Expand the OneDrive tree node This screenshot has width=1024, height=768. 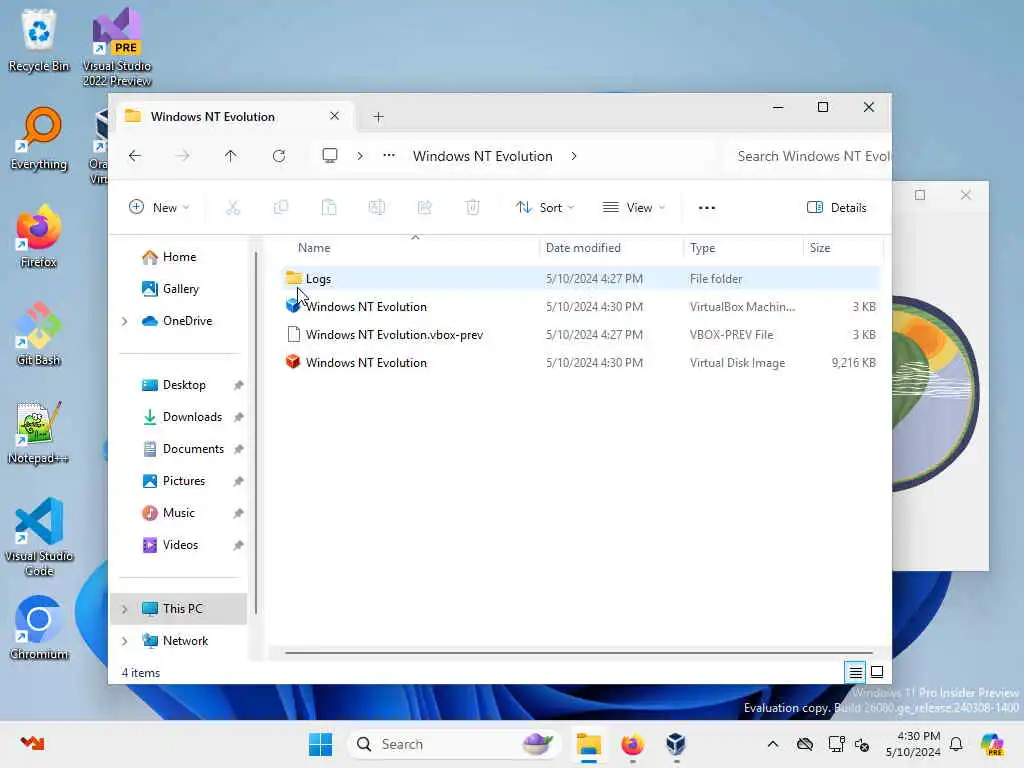pos(125,321)
